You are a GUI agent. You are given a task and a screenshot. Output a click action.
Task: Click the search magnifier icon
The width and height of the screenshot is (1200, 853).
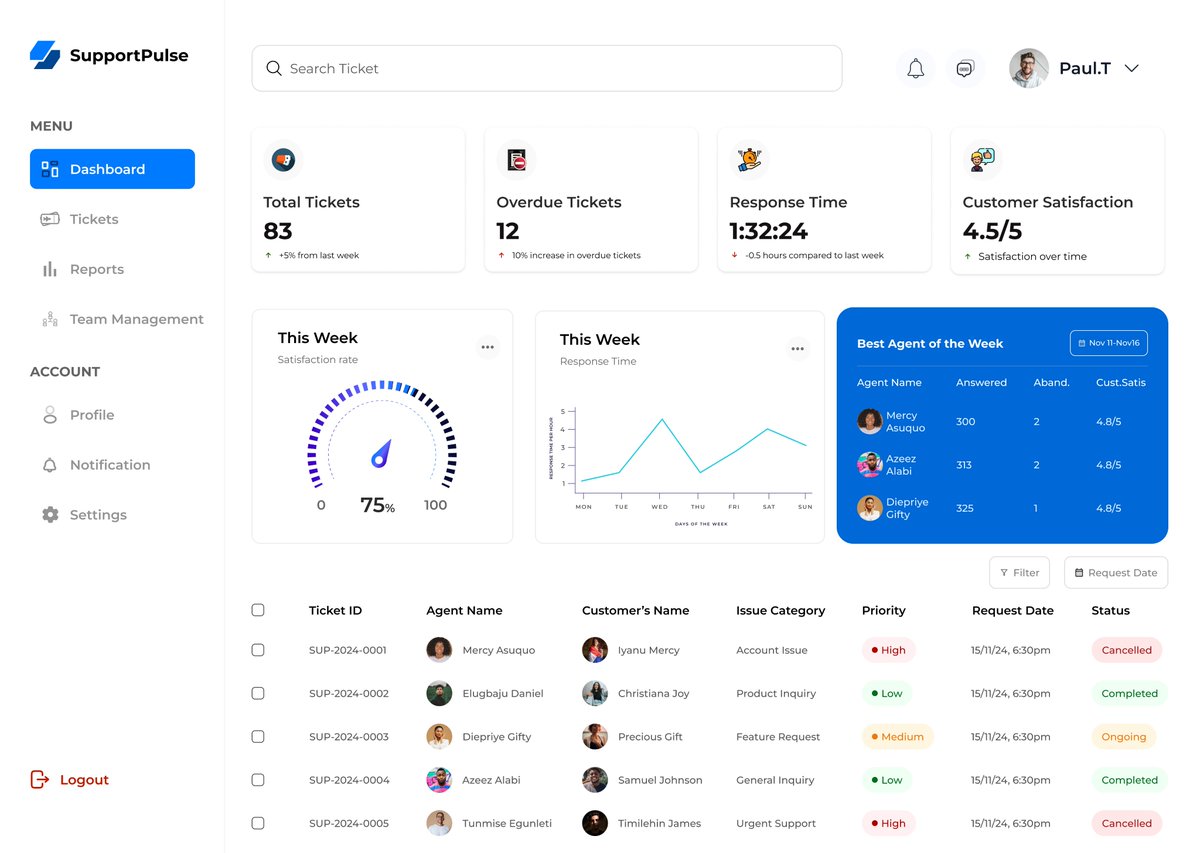274,68
